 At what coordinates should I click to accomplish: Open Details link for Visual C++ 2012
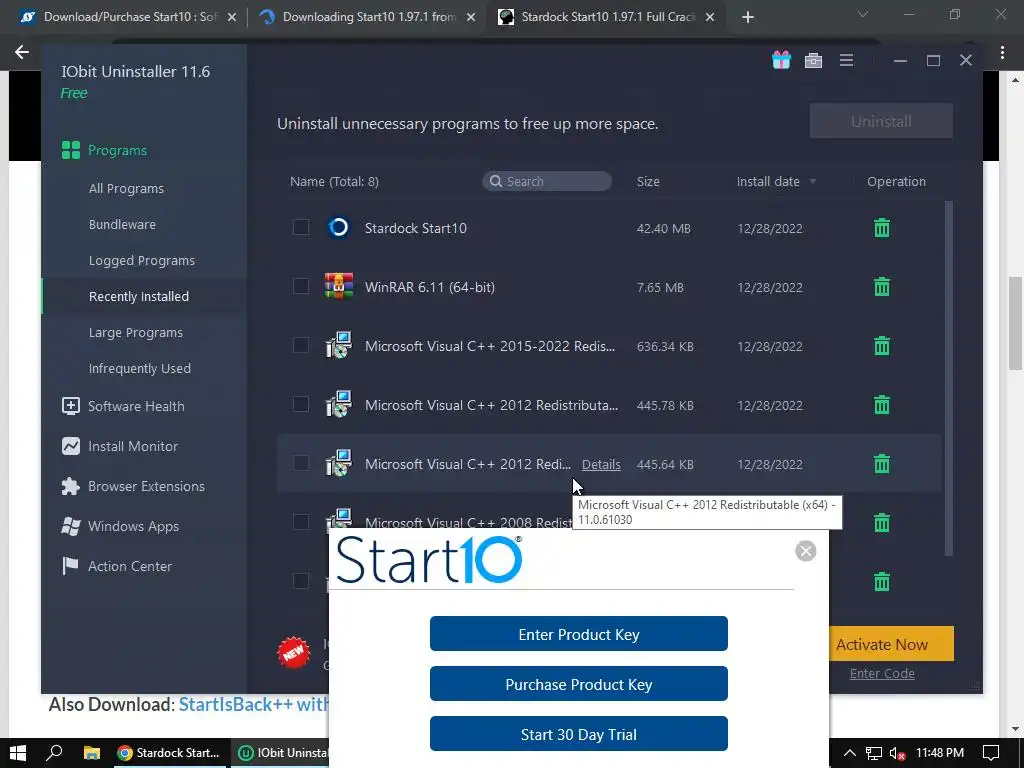coord(601,464)
